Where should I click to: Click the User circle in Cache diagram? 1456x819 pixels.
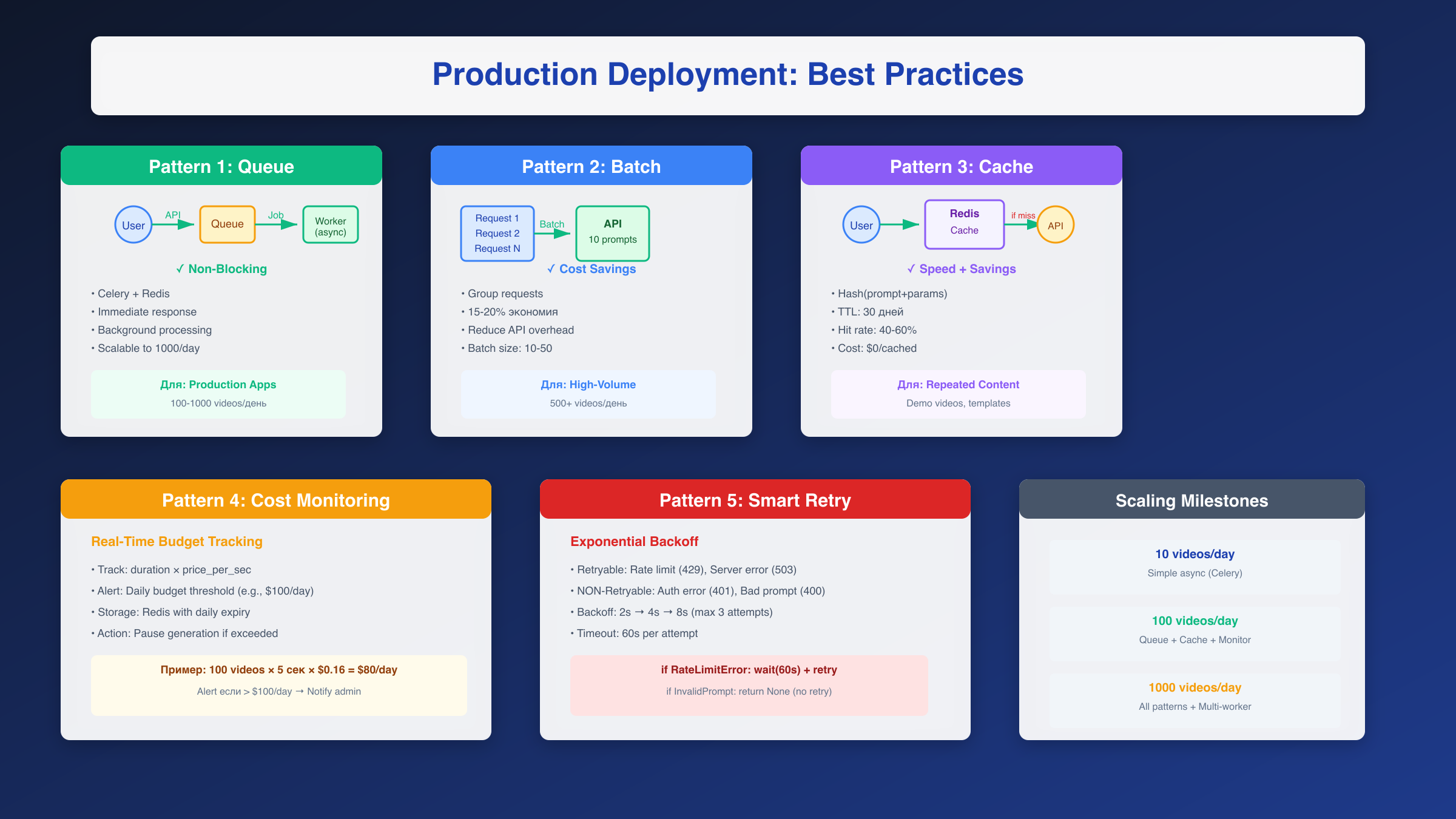click(861, 225)
